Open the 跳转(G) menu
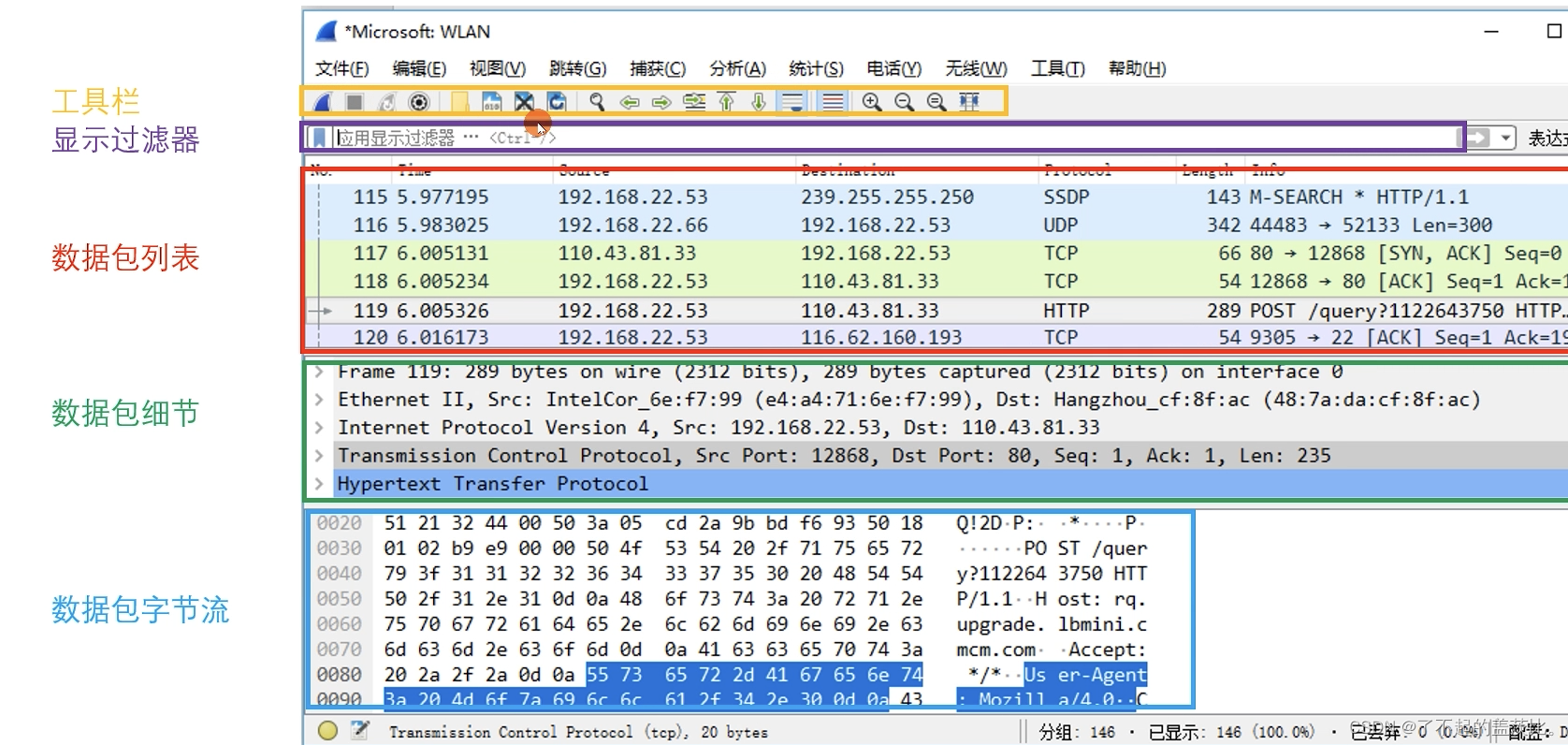 click(x=577, y=68)
